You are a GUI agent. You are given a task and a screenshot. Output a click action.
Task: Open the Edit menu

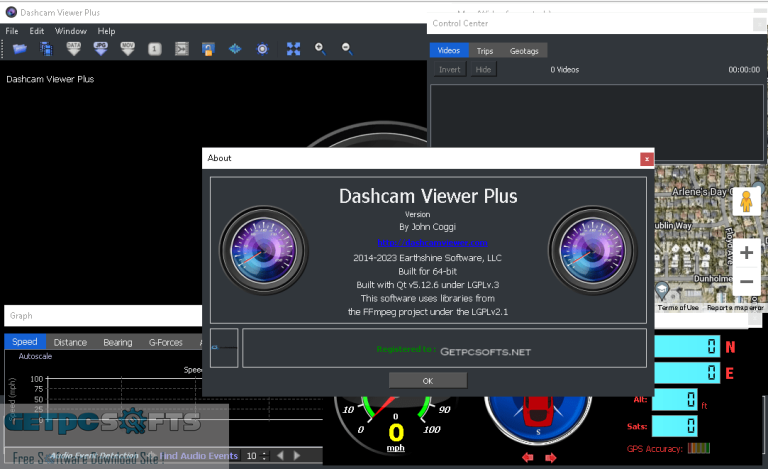click(x=36, y=31)
